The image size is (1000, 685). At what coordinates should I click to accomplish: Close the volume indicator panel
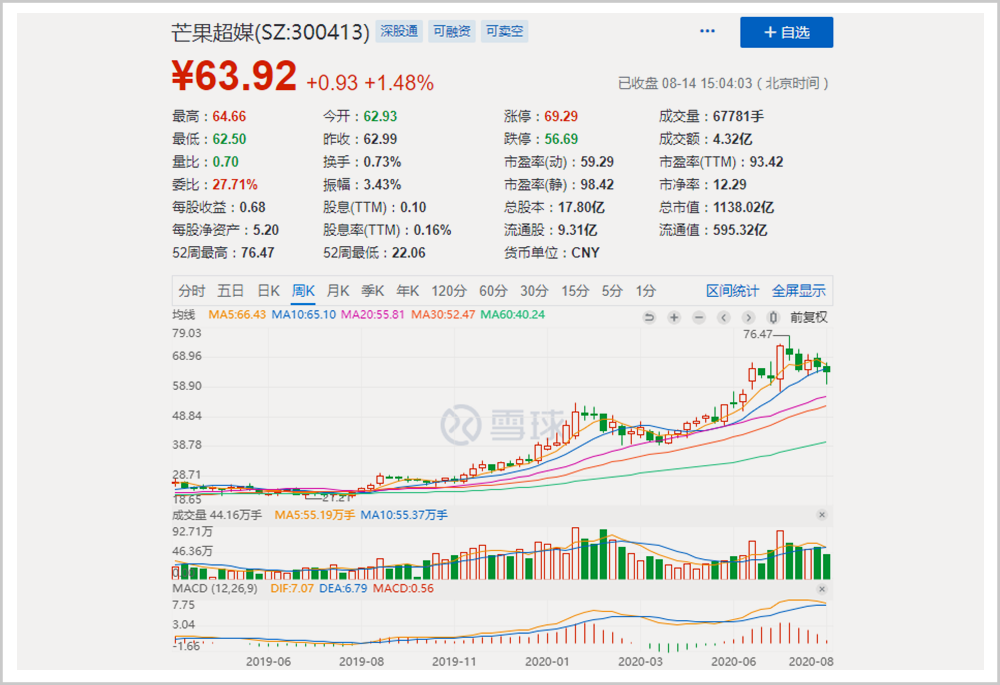(x=821, y=515)
